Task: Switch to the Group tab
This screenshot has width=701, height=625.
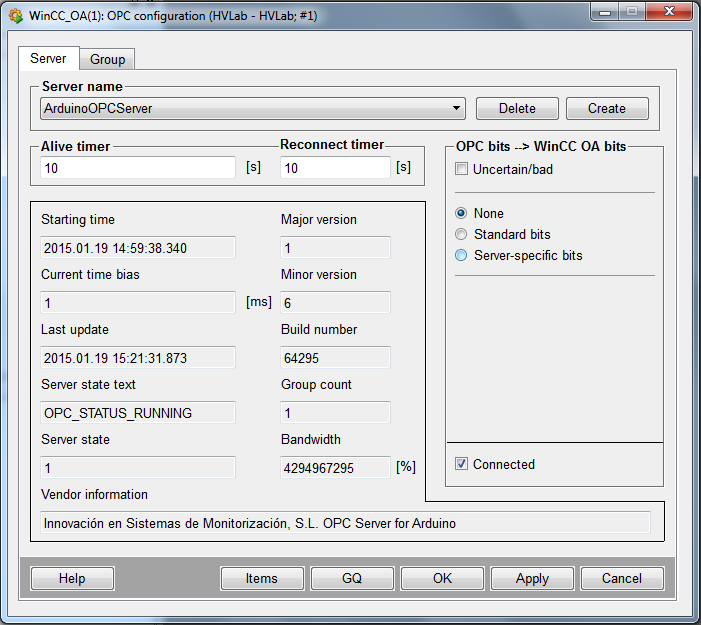Action: coord(107,59)
